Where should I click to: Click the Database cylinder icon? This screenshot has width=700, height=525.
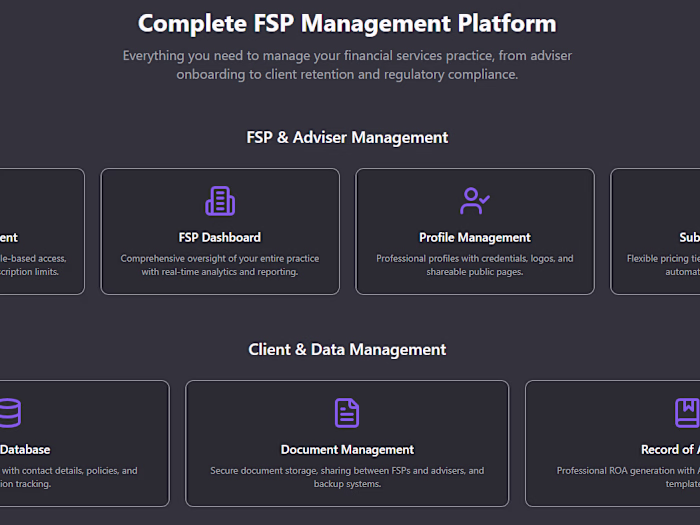(10, 413)
